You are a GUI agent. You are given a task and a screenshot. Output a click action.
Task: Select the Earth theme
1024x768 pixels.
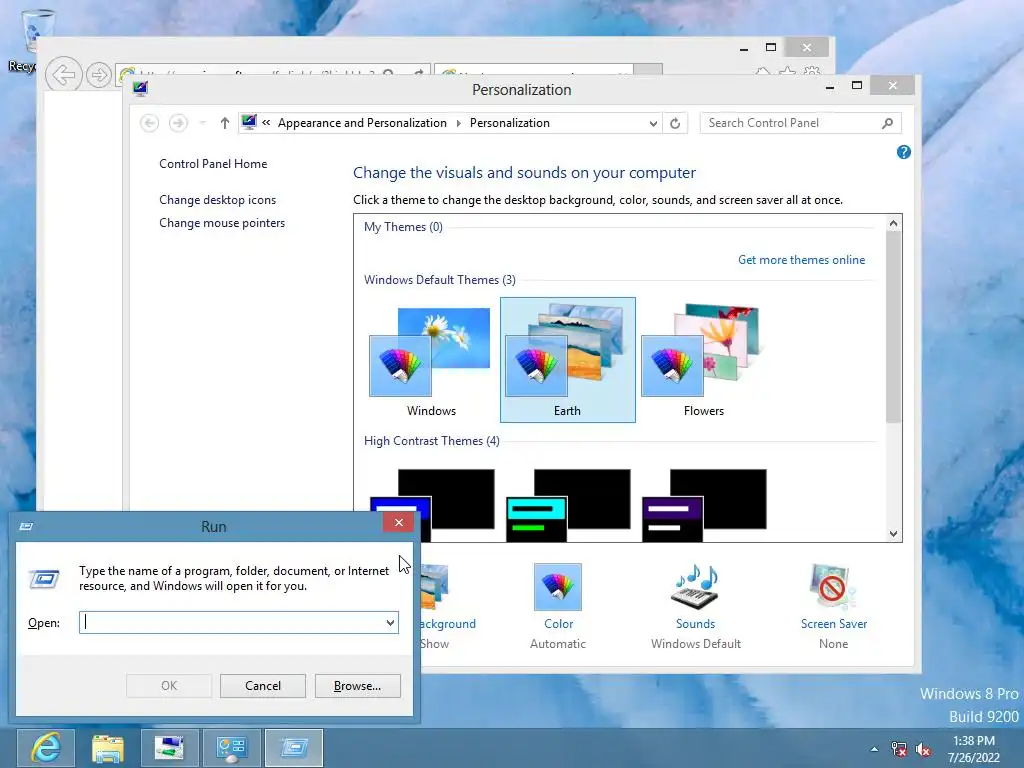point(568,360)
